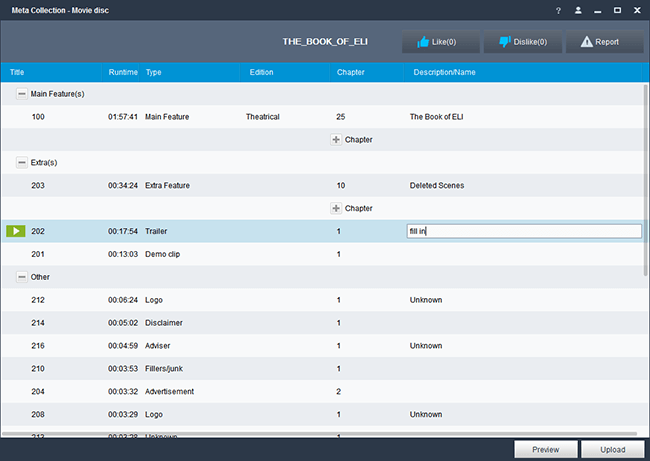Collapse the Extra(s) group
650x461 pixels.
(x=22, y=163)
